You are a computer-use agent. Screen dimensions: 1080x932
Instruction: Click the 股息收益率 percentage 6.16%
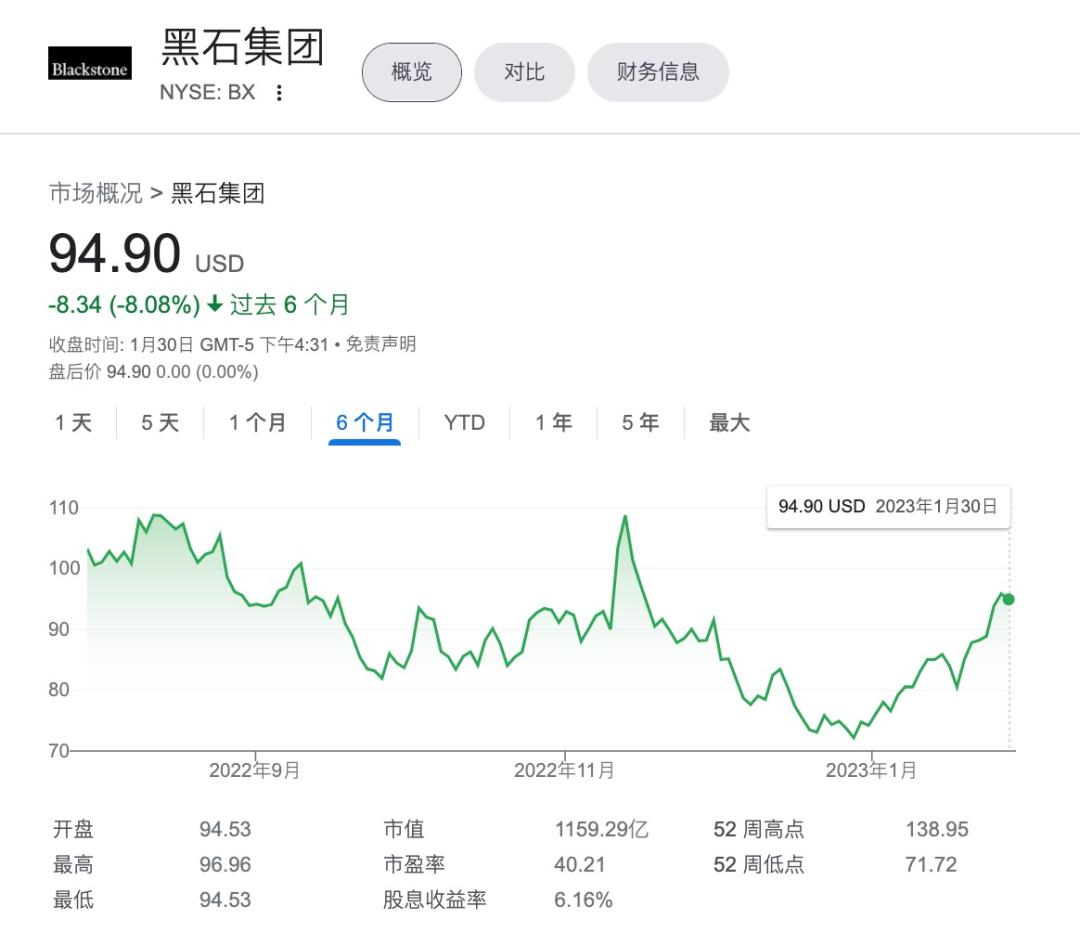[x=585, y=900]
